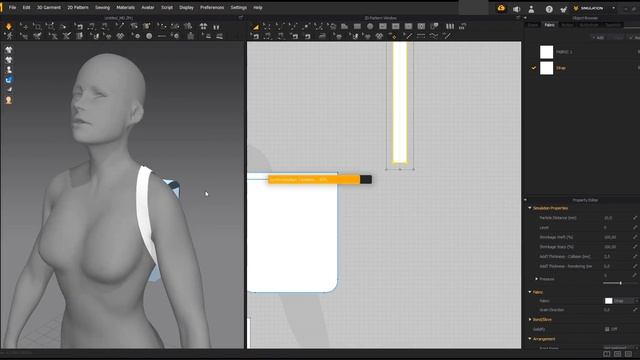Image resolution: width=640 pixels, height=360 pixels.
Task: Open the Materials menu
Action: (125, 7)
